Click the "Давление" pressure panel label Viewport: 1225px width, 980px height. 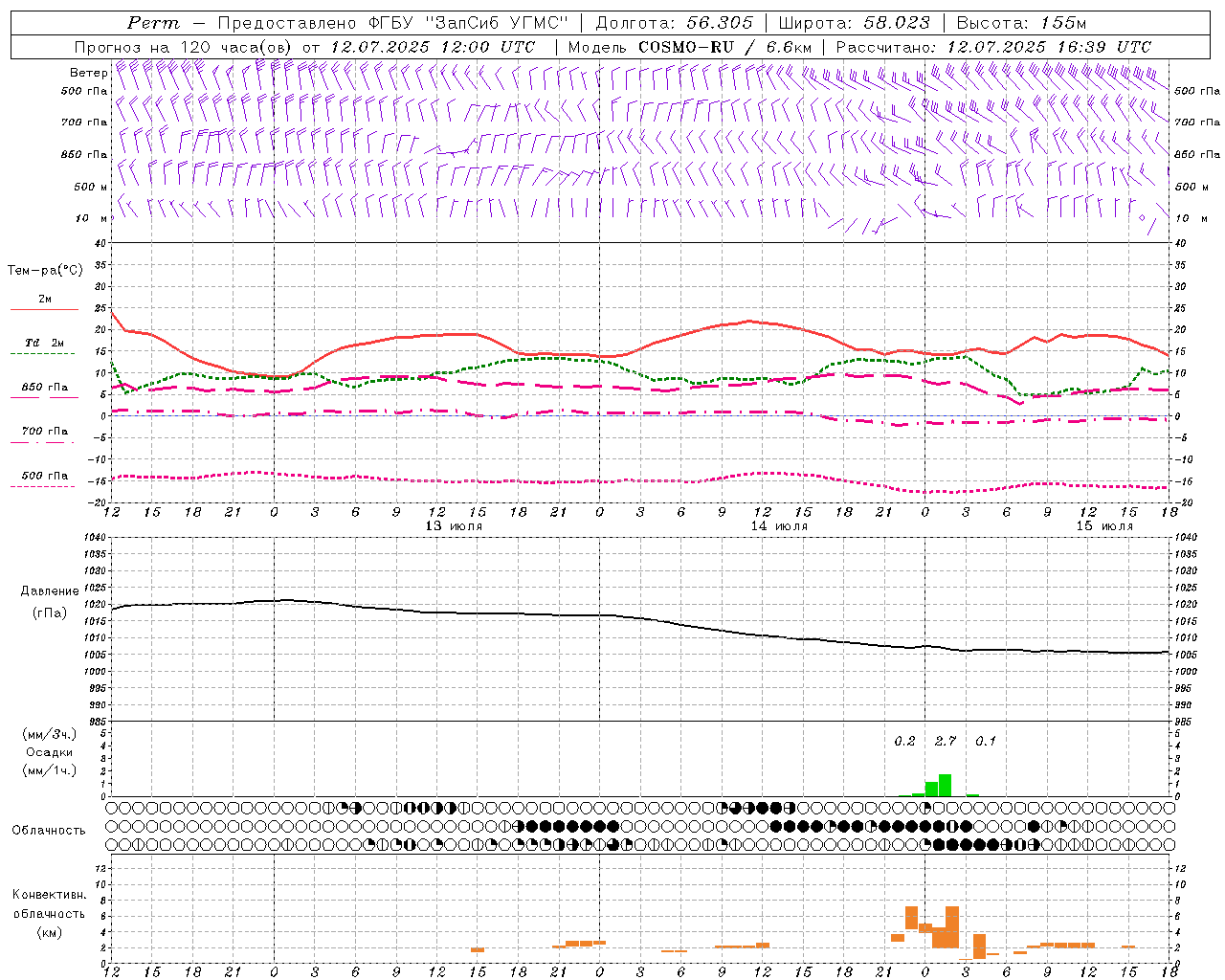[x=49, y=591]
